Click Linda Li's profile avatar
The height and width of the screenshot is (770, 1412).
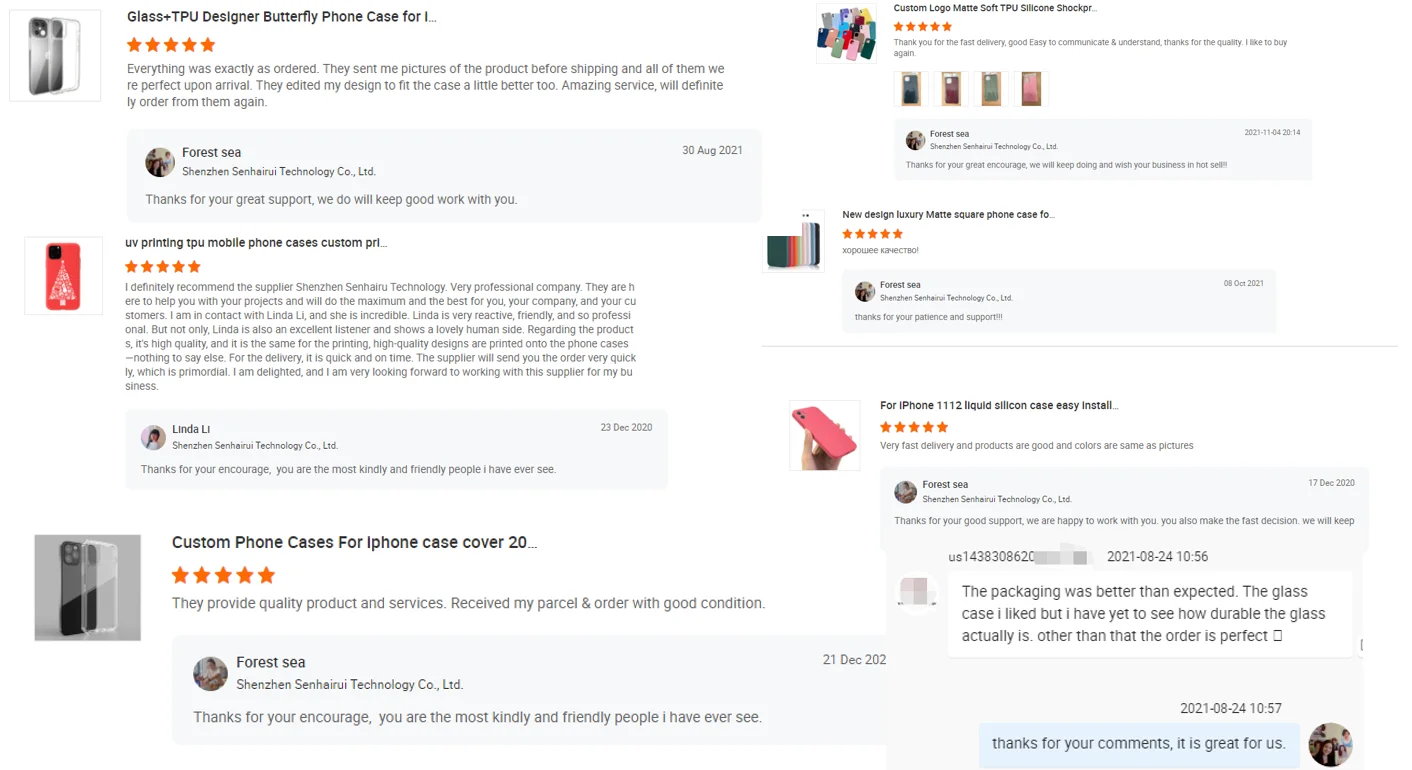pos(153,437)
